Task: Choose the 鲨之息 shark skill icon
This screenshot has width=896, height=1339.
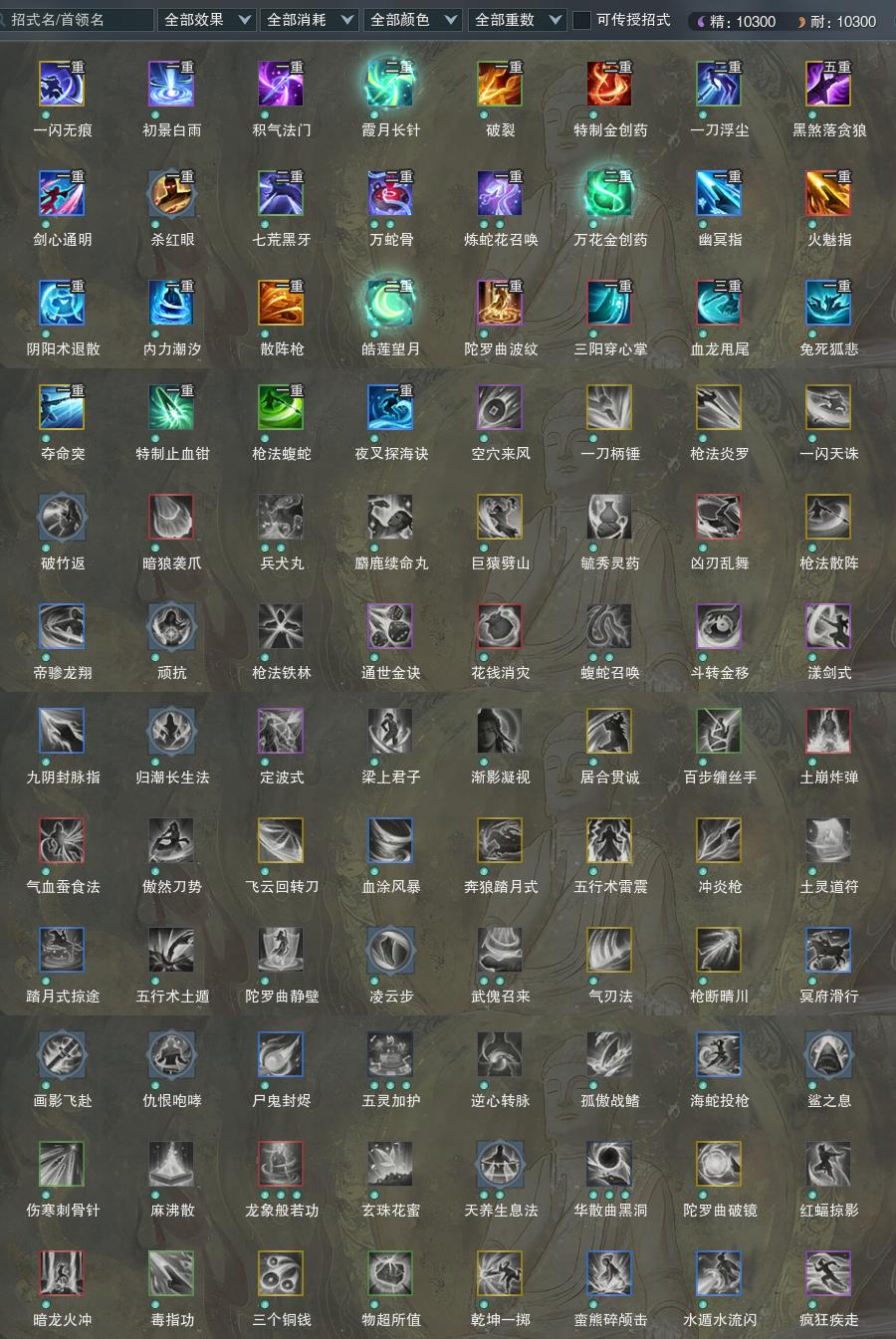Action: (829, 1054)
